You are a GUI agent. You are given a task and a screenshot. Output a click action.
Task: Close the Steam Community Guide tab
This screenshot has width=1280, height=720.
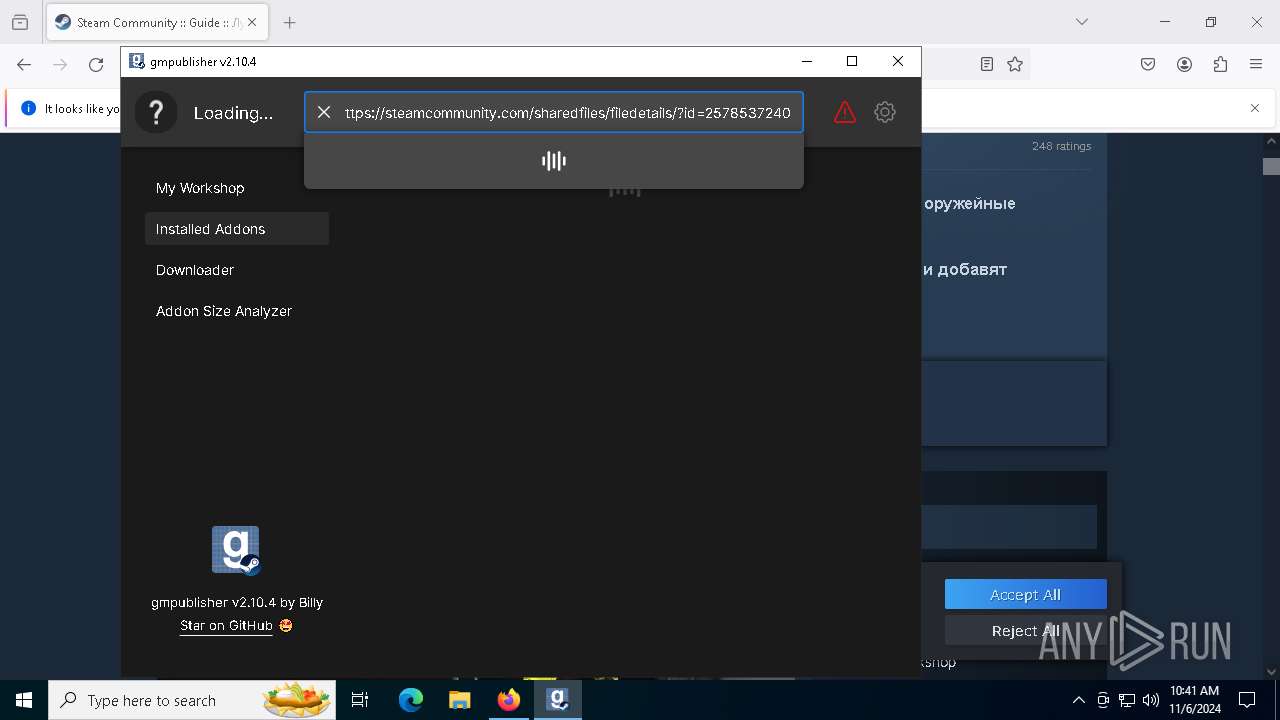click(251, 22)
